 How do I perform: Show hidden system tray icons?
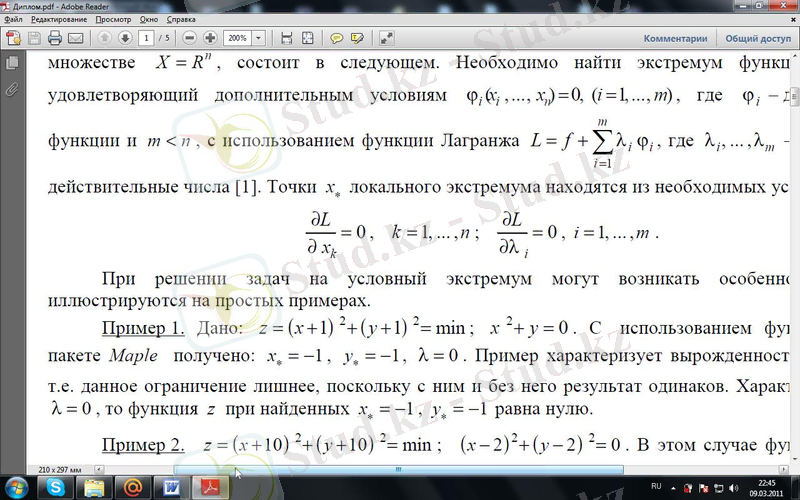pos(675,487)
